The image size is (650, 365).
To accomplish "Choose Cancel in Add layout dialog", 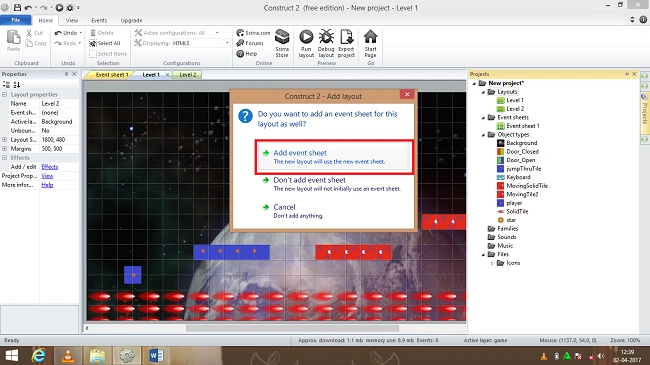I will tap(334, 211).
